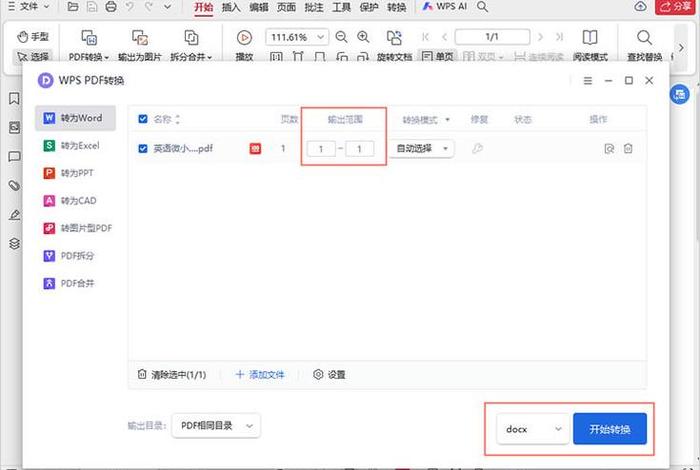The image size is (700, 470).
Task: Click 清除选中(1/1) clear selected
Action: click(172, 374)
